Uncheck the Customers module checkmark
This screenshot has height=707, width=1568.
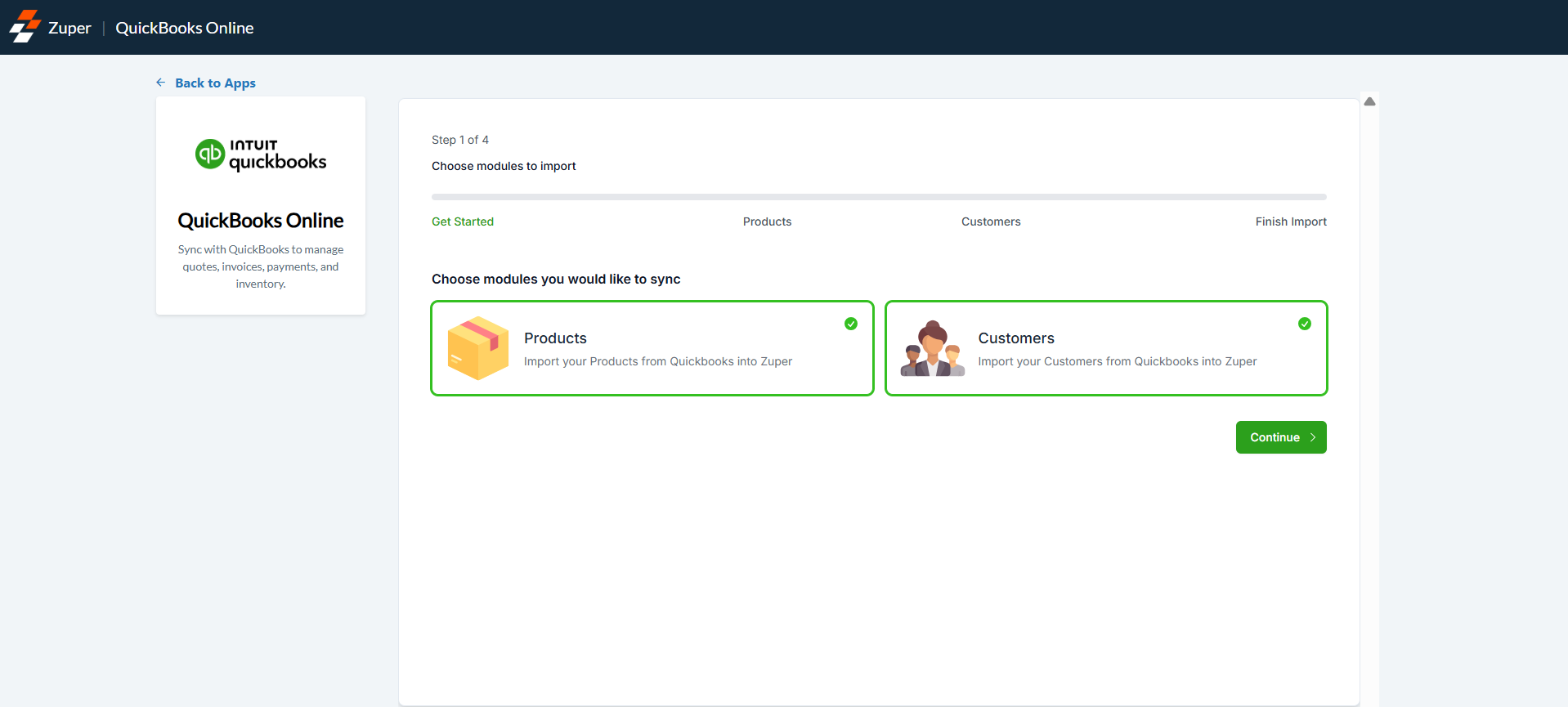click(1305, 324)
